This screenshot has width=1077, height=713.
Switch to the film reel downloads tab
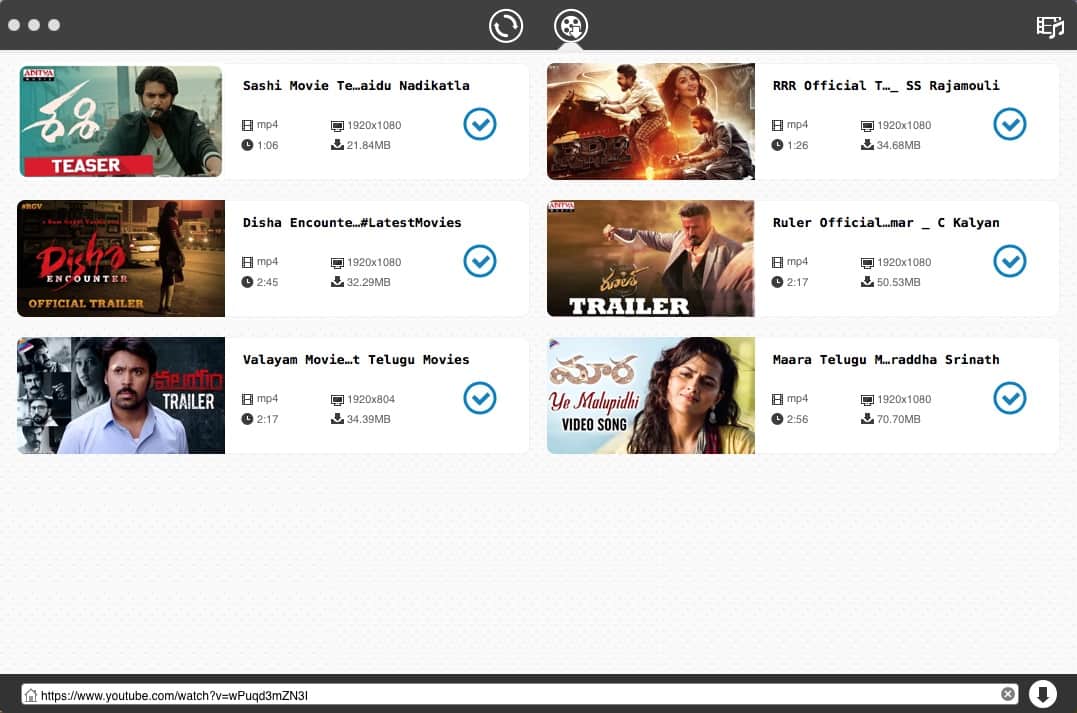pyautogui.click(x=571, y=26)
